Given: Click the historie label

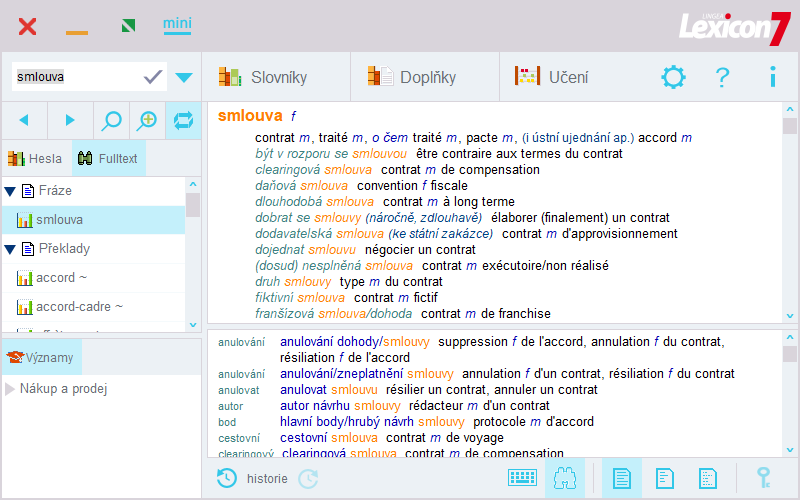Looking at the screenshot, I should tap(267, 479).
